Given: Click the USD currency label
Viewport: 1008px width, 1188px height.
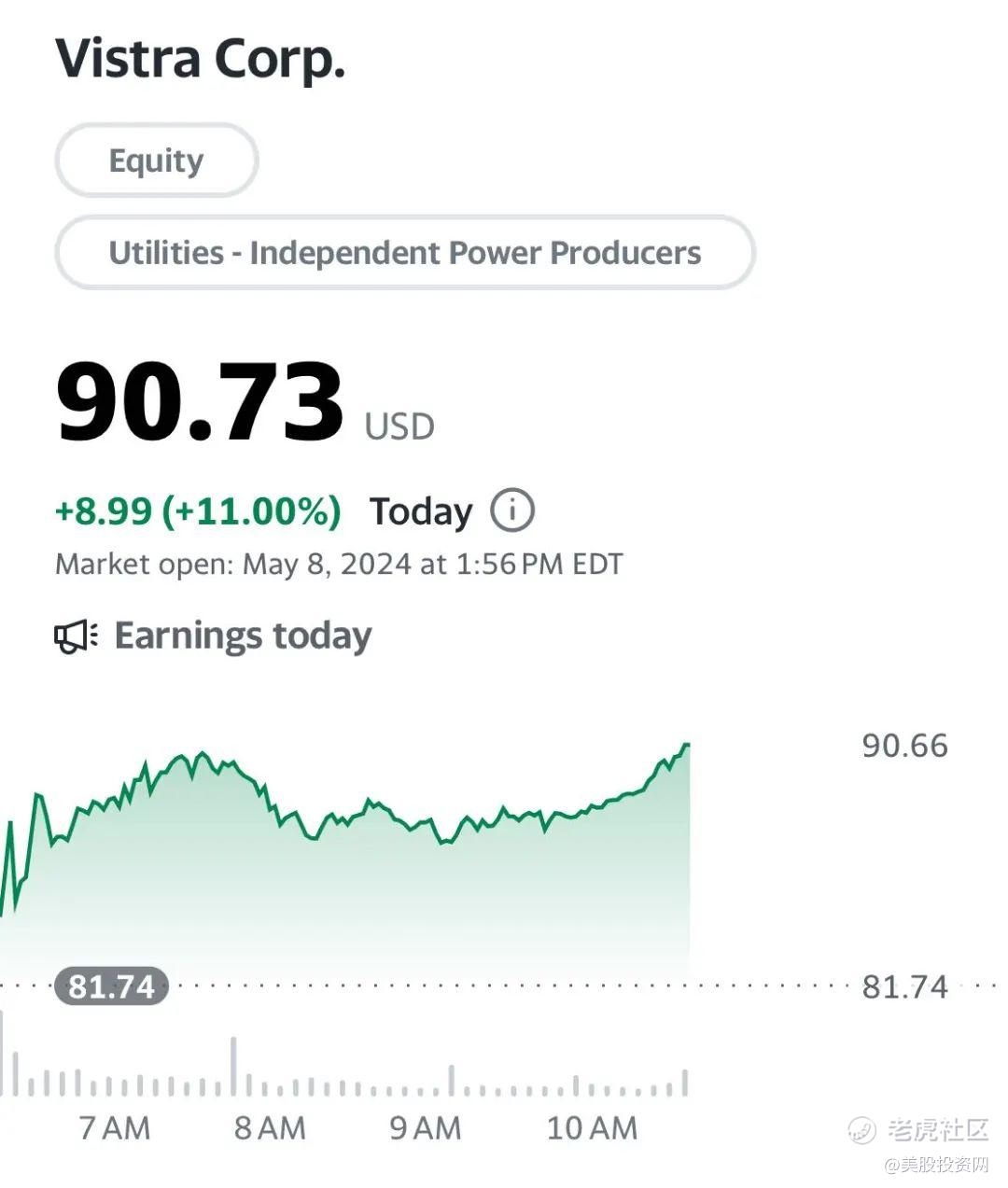Looking at the screenshot, I should pyautogui.click(x=399, y=426).
